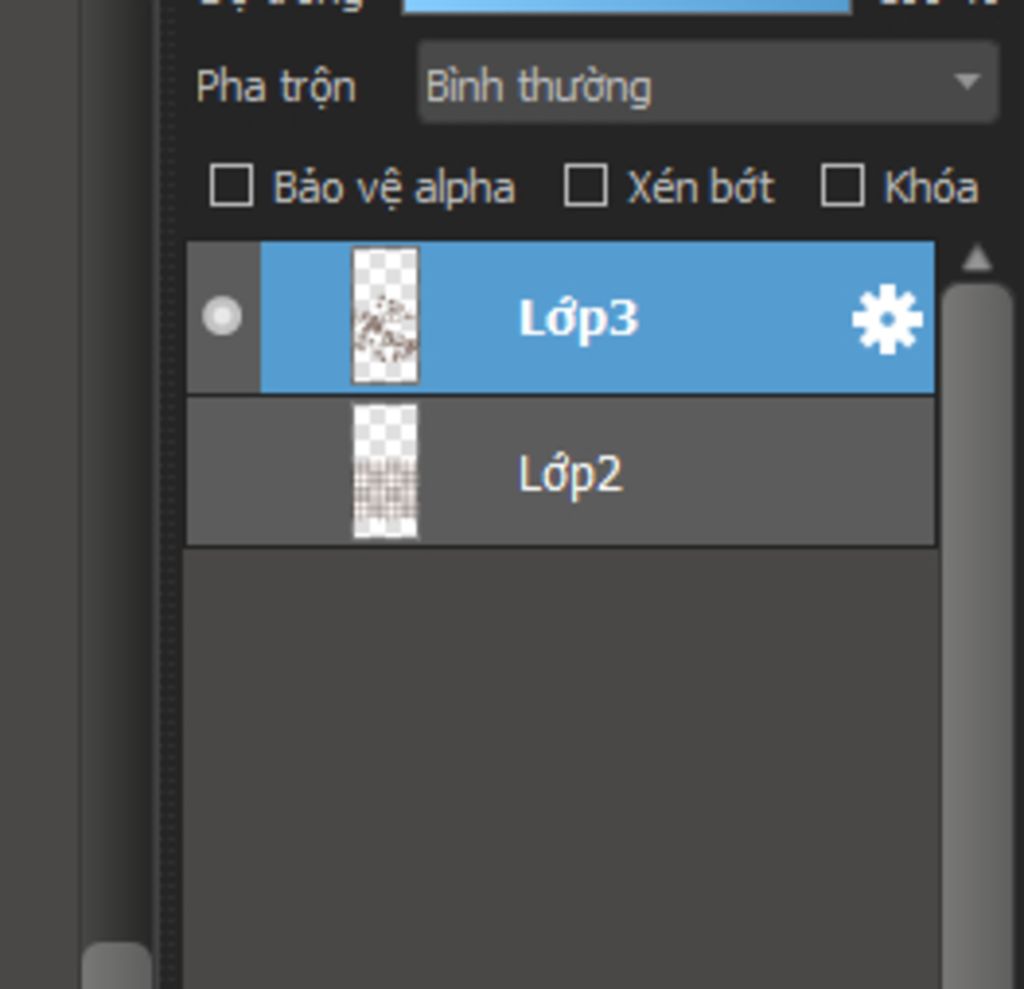
Task: Click the blue opacity slider bar
Action: click(x=627, y=5)
